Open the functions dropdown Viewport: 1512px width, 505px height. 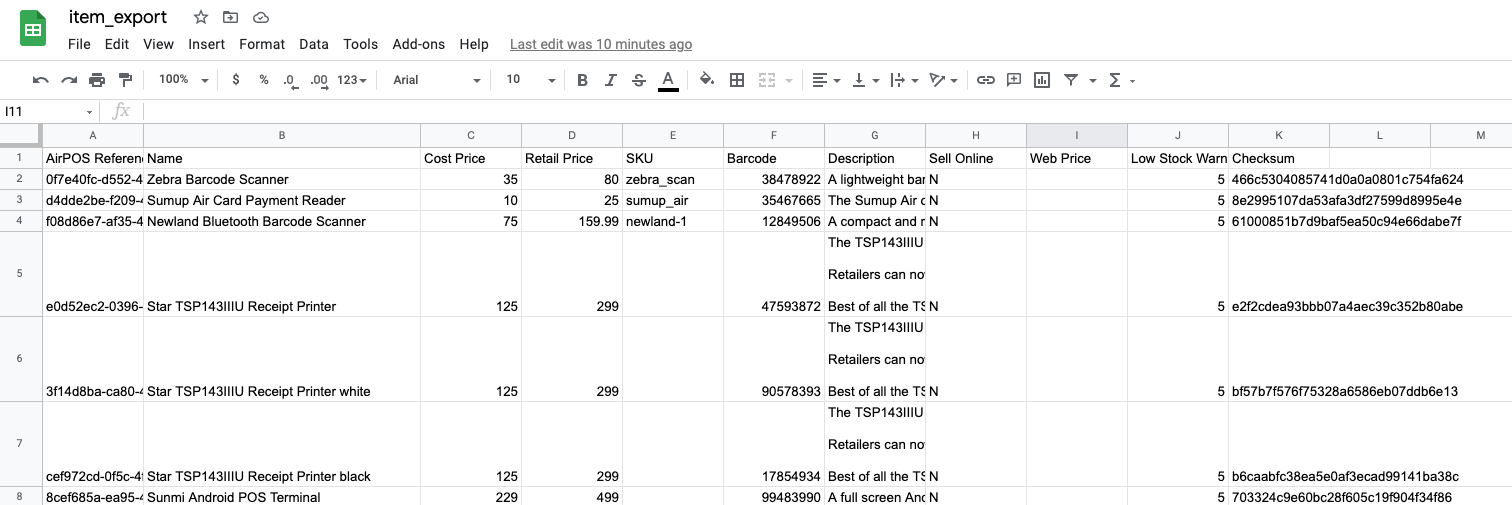(1122, 80)
